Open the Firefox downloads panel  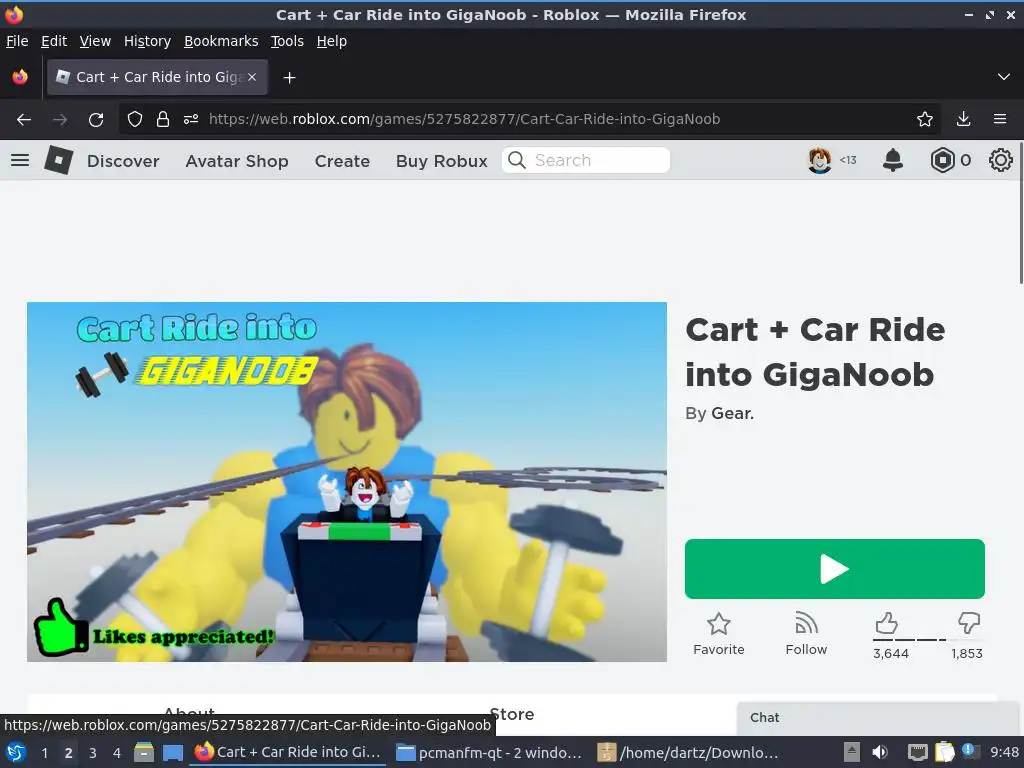coord(963,119)
